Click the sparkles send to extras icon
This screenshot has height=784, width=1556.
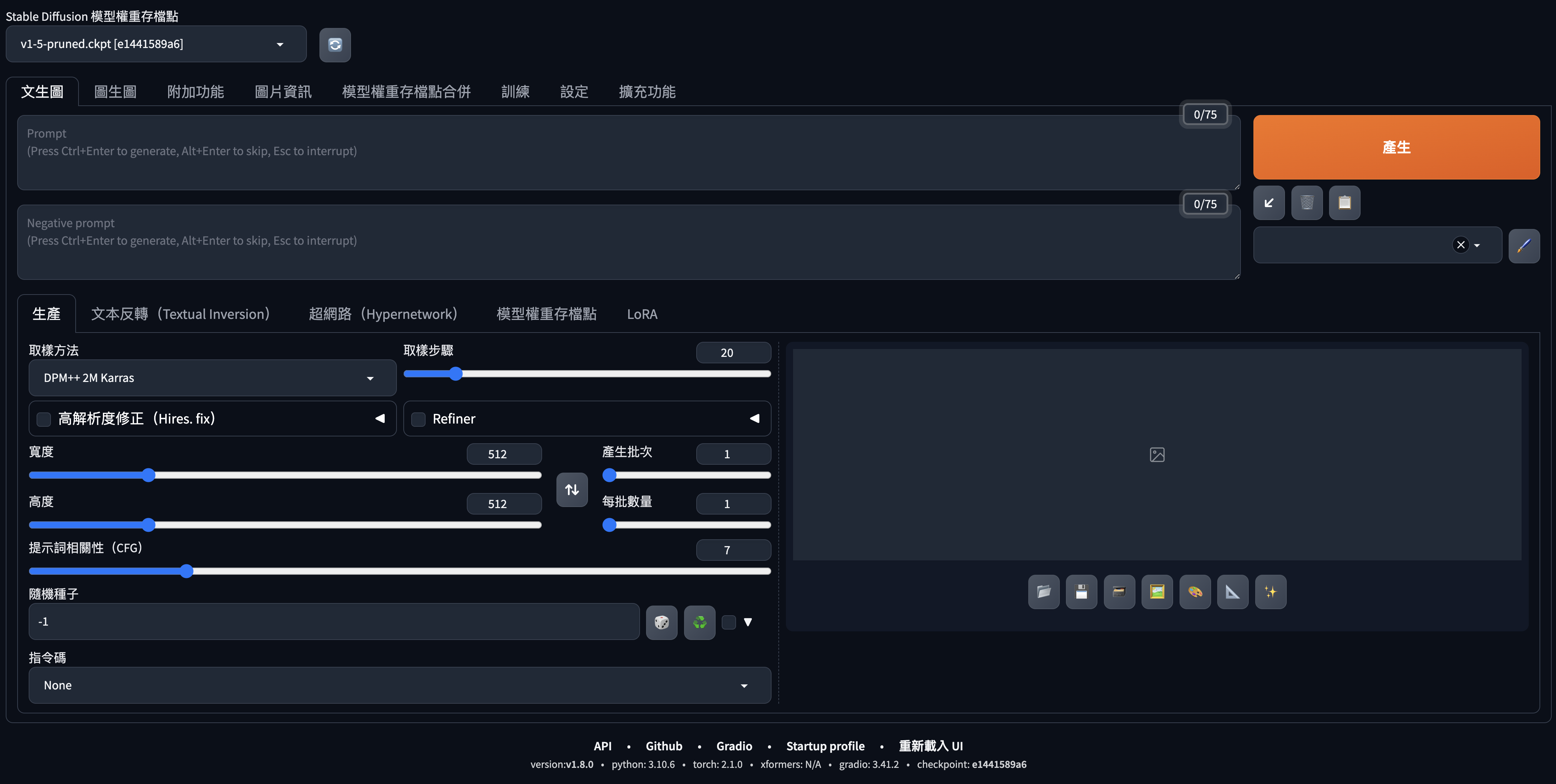pyautogui.click(x=1270, y=592)
